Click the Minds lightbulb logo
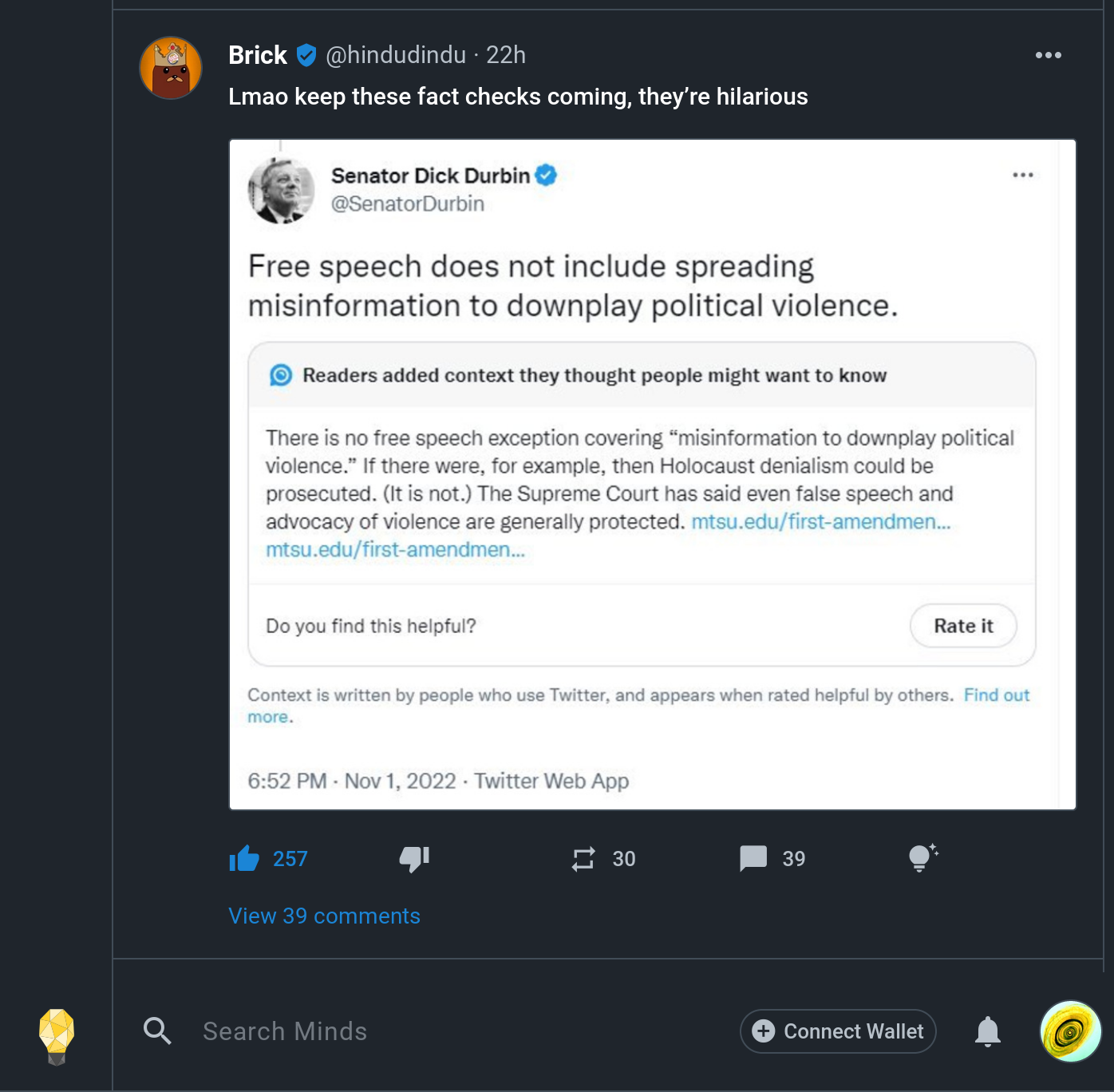Viewport: 1114px width, 1092px height. (57, 1036)
